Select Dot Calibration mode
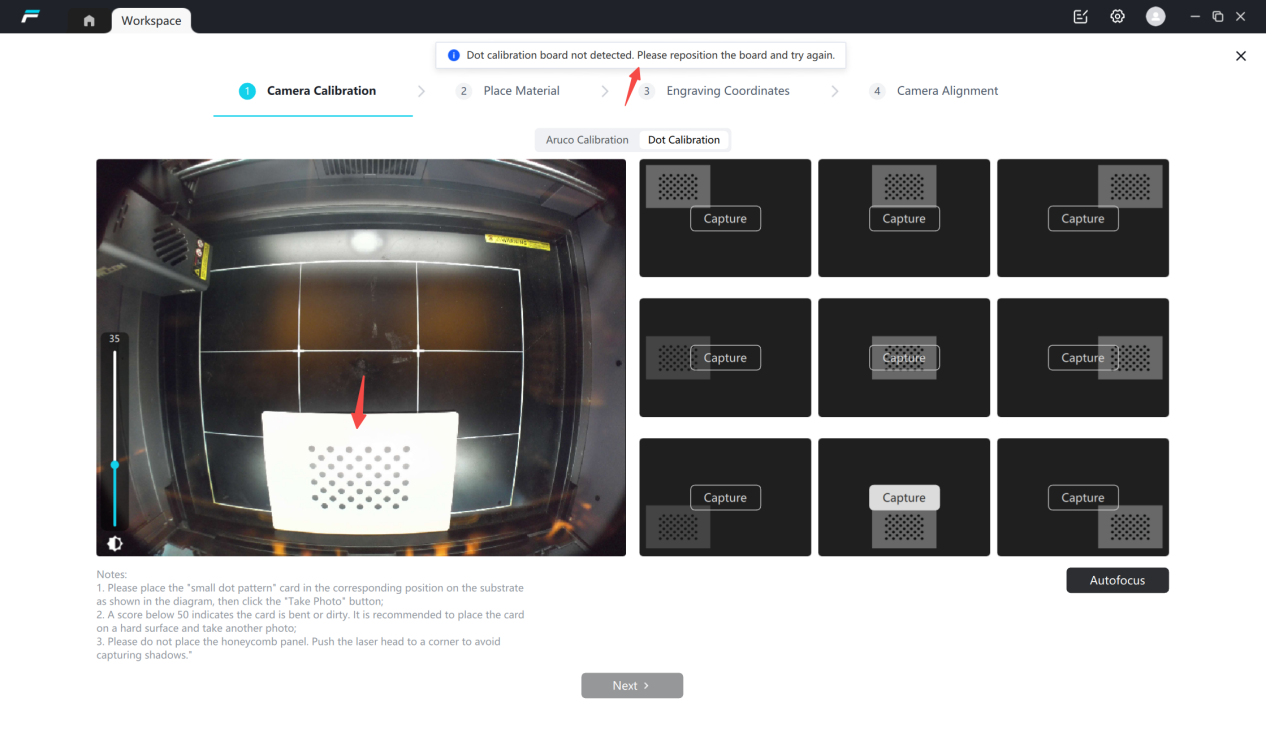The image size is (1266, 750). click(683, 140)
